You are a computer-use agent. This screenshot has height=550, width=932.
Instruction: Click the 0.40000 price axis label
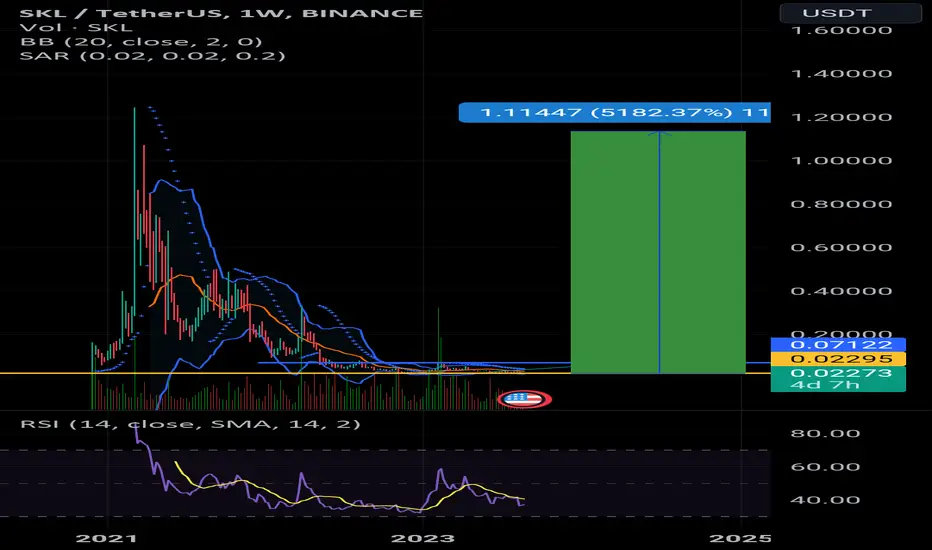842,291
